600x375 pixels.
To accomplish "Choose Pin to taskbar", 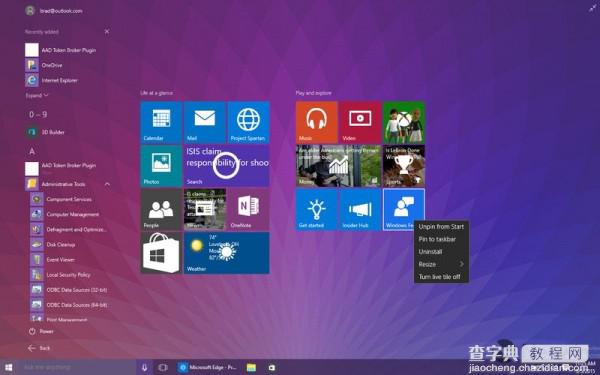I will point(441,239).
